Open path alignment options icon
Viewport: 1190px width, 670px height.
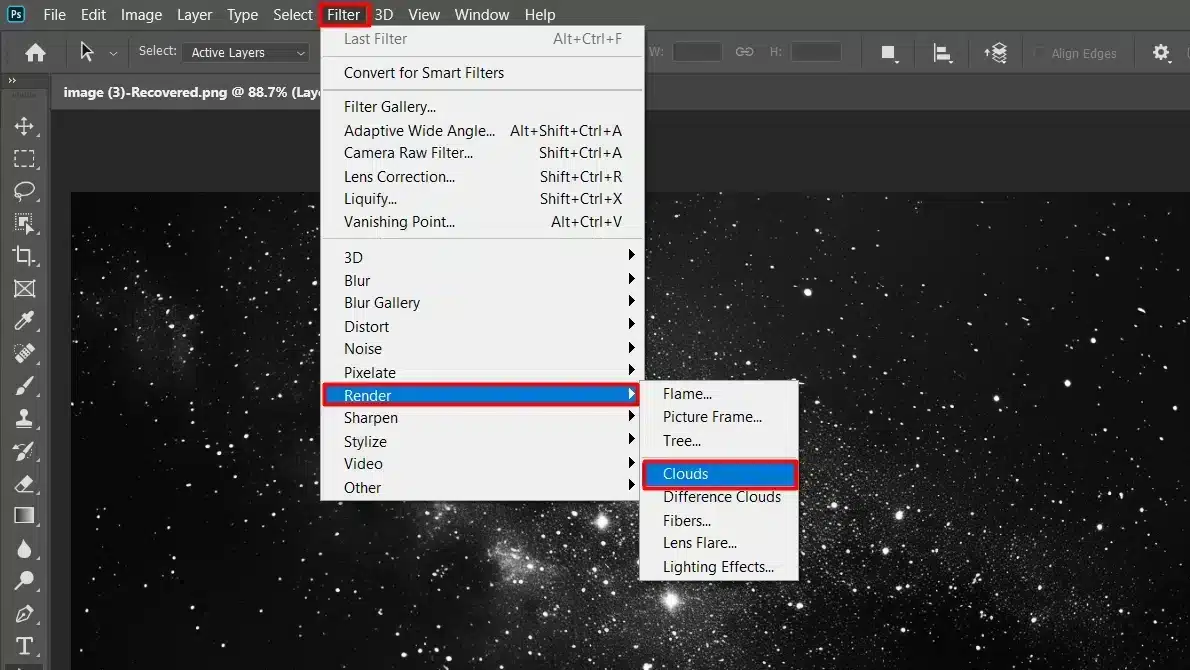coord(942,52)
